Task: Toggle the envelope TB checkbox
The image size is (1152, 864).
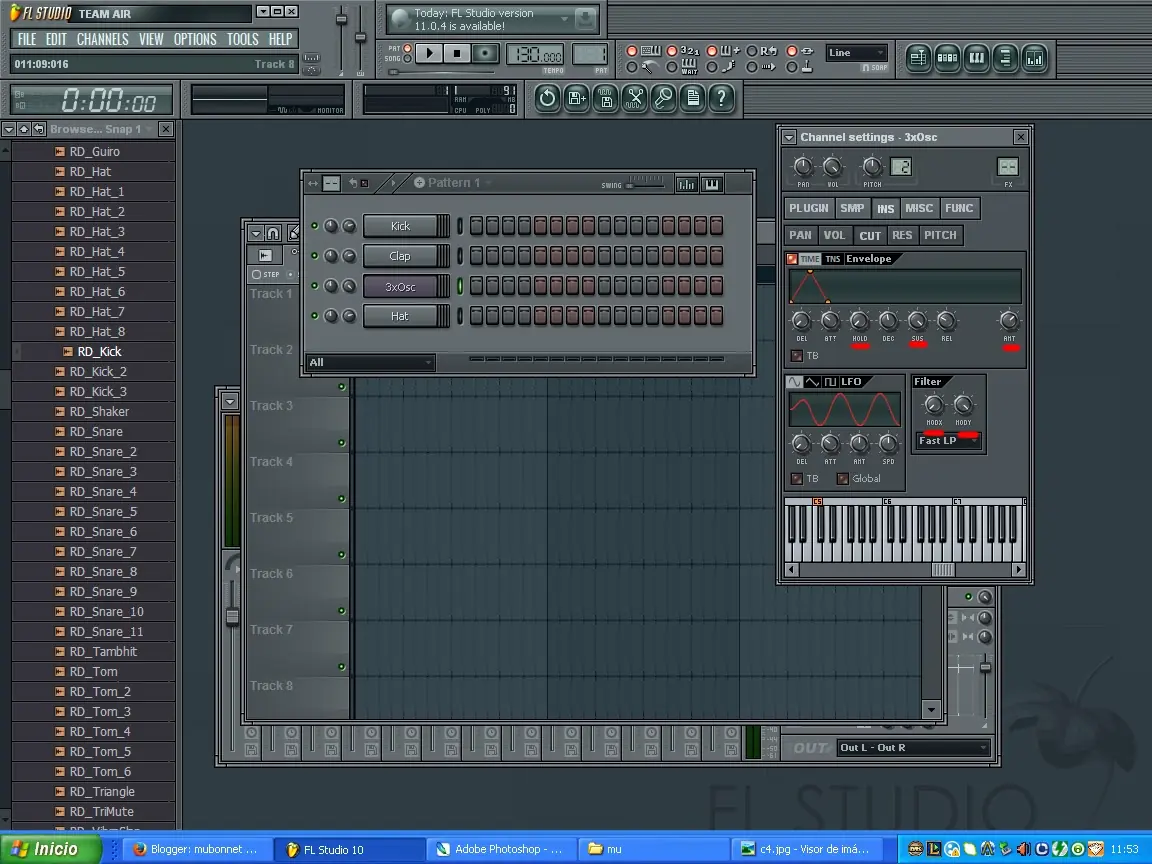Action: 796,356
